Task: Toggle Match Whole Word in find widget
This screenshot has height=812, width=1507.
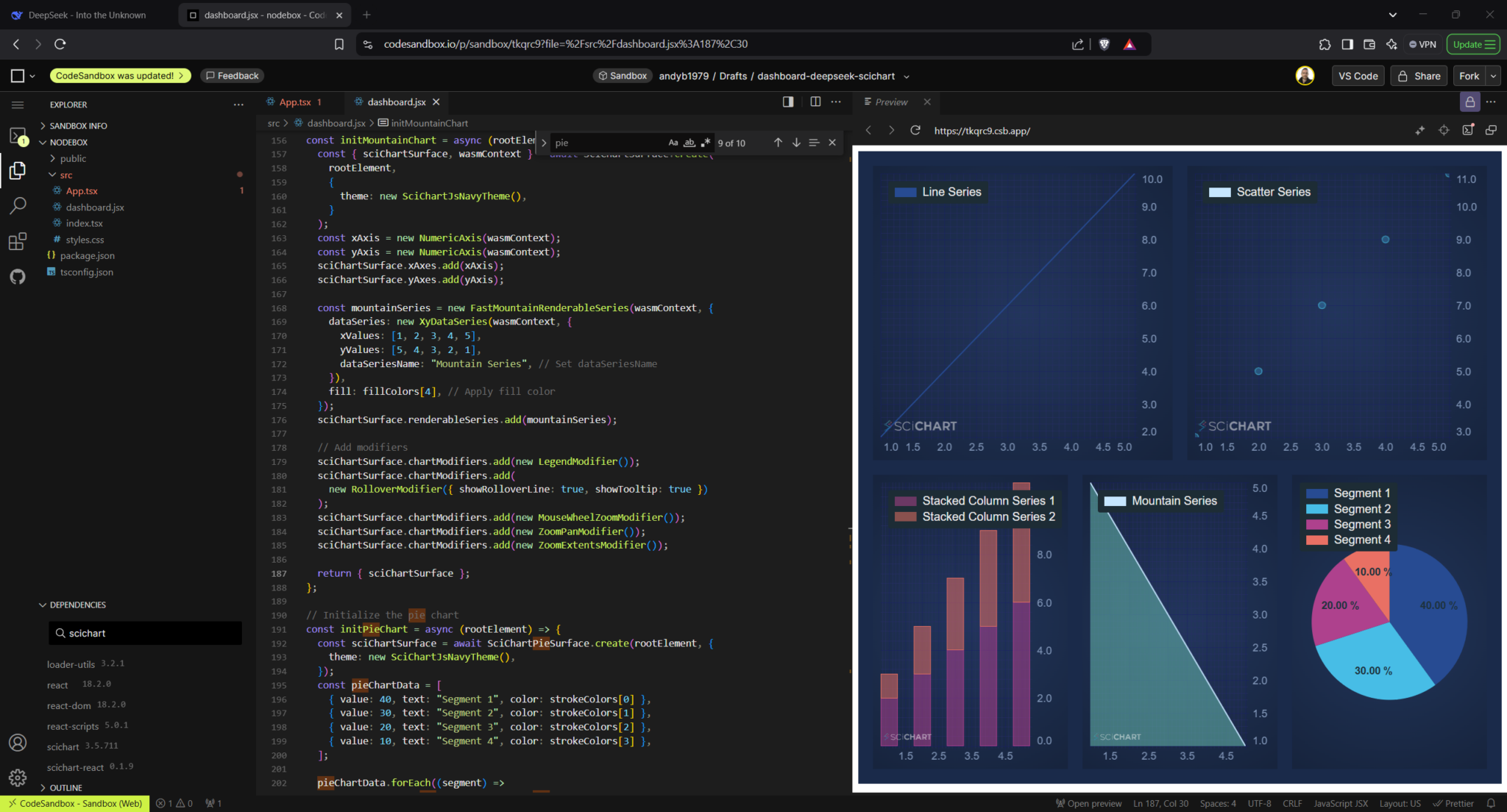Action: tap(689, 143)
